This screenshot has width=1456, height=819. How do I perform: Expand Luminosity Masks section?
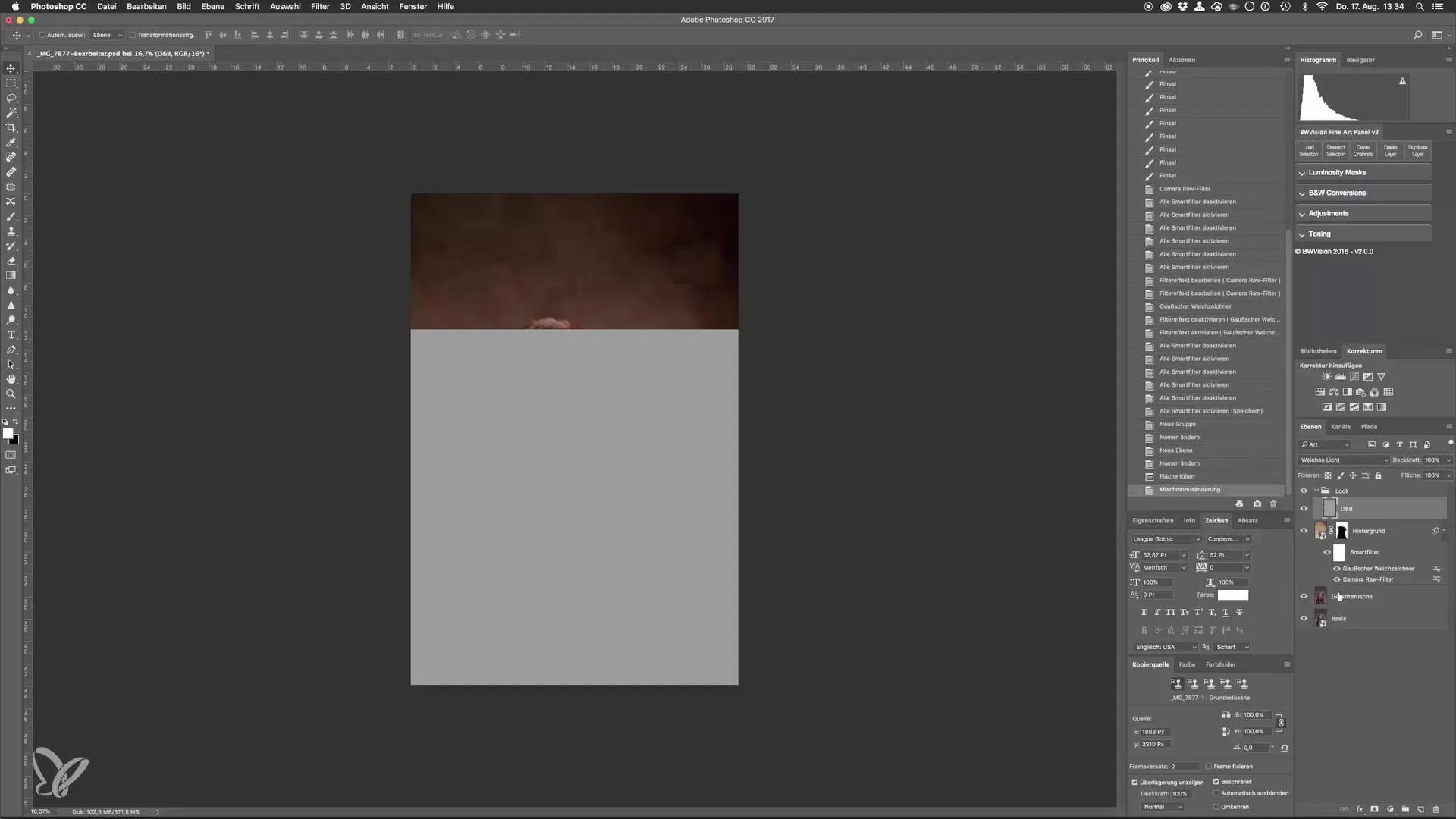click(x=1363, y=172)
